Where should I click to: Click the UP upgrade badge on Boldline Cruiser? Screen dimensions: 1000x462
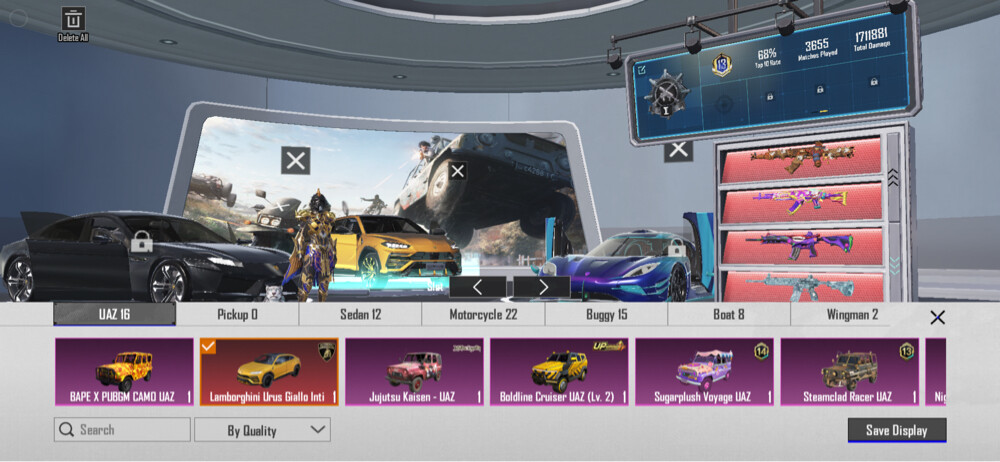coord(609,346)
